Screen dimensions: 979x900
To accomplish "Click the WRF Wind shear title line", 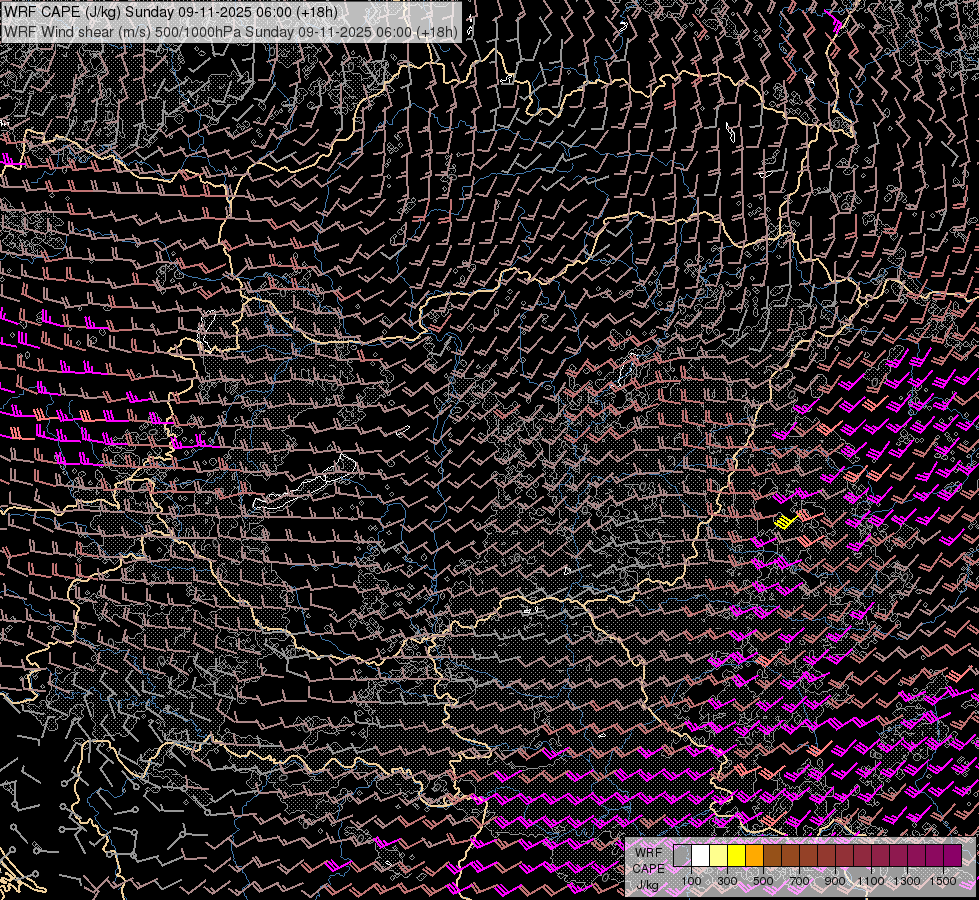I will point(231,31).
